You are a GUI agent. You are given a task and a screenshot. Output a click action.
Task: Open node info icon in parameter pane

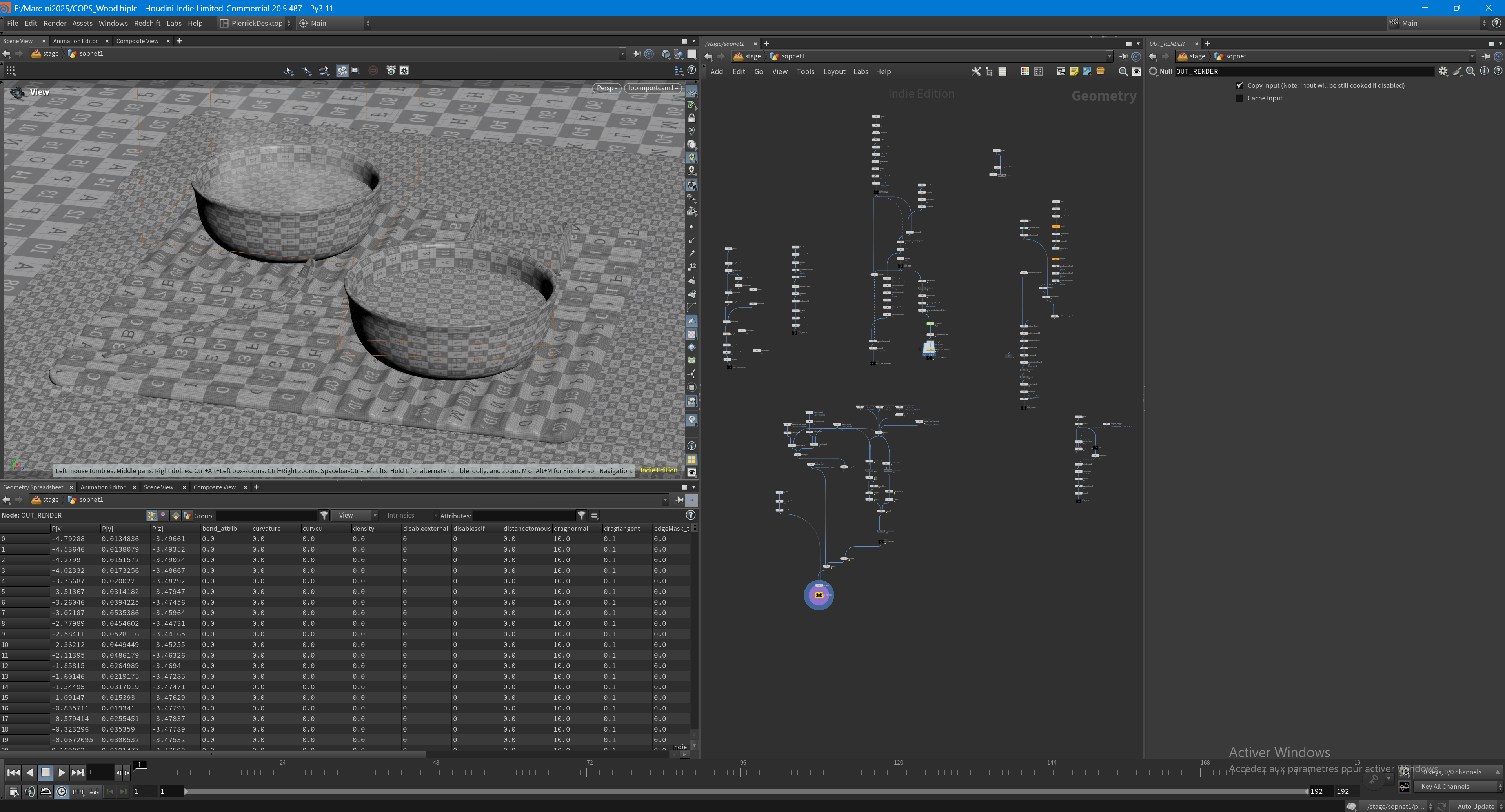tap(1484, 71)
